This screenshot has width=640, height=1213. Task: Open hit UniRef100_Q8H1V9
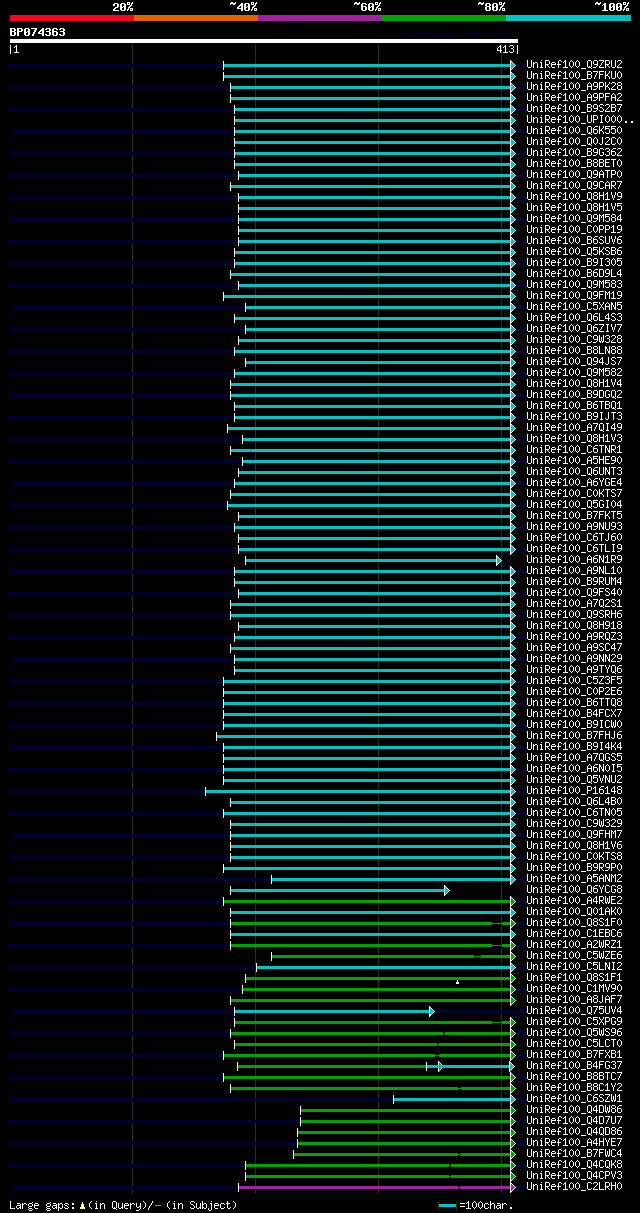coord(574,196)
